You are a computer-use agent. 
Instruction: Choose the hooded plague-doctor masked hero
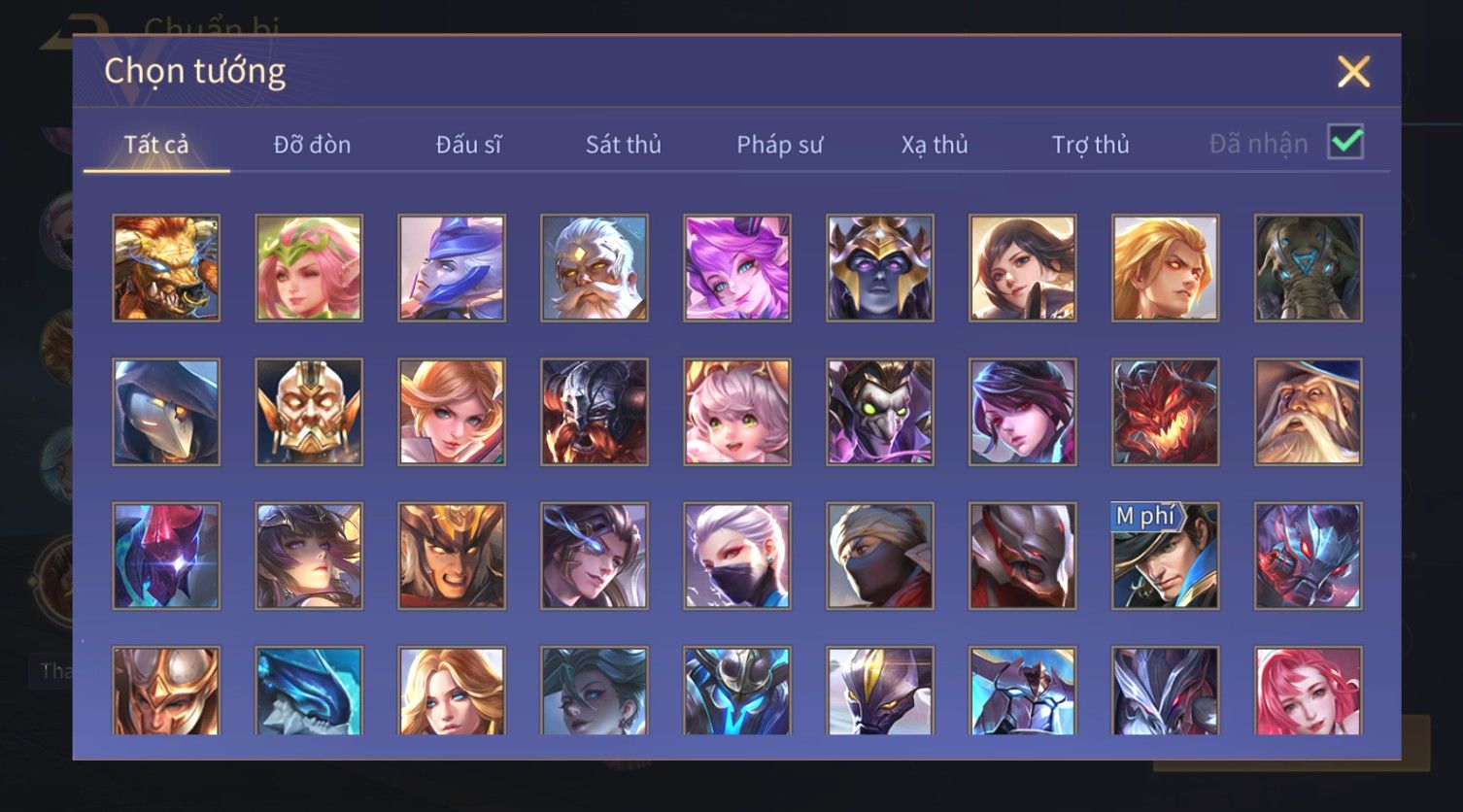166,412
